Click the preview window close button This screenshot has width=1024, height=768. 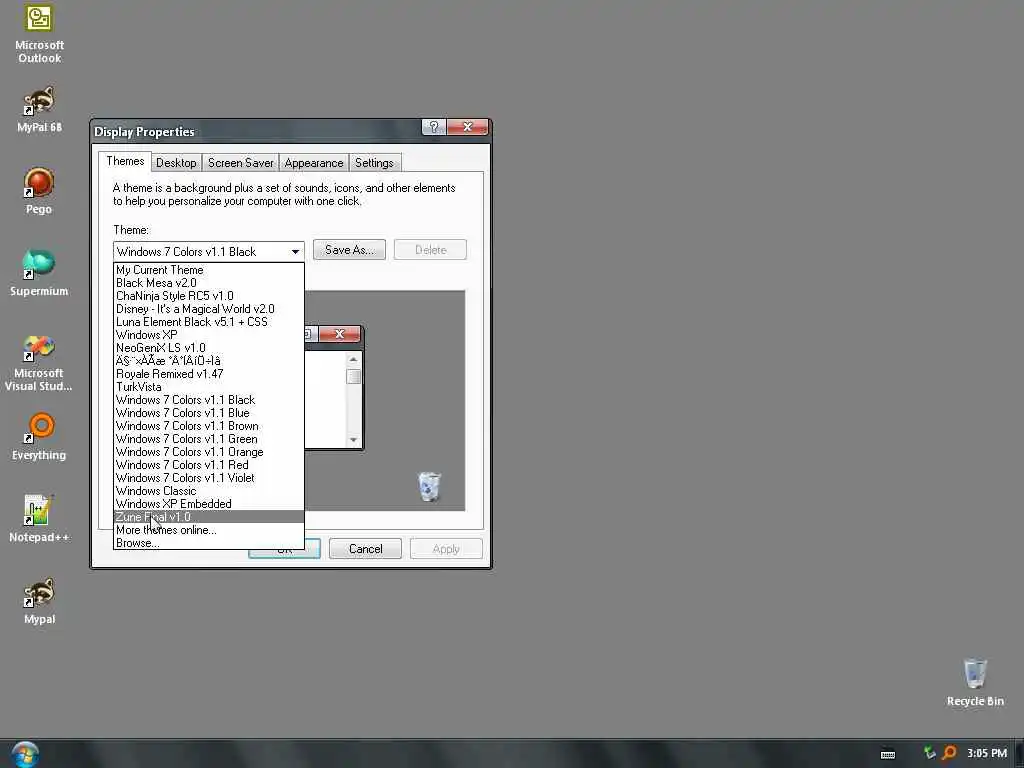(339, 334)
